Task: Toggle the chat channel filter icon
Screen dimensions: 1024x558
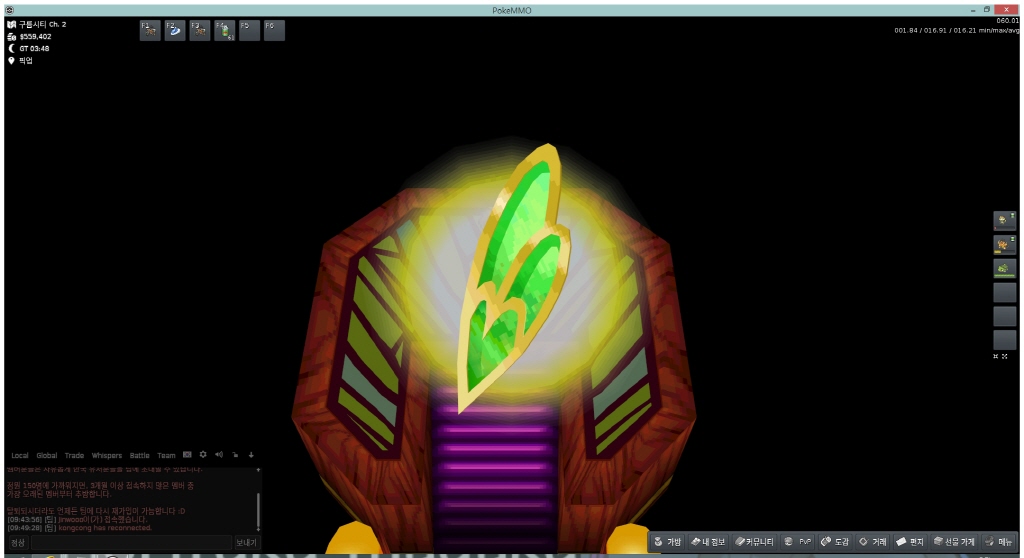Action: click(187, 455)
